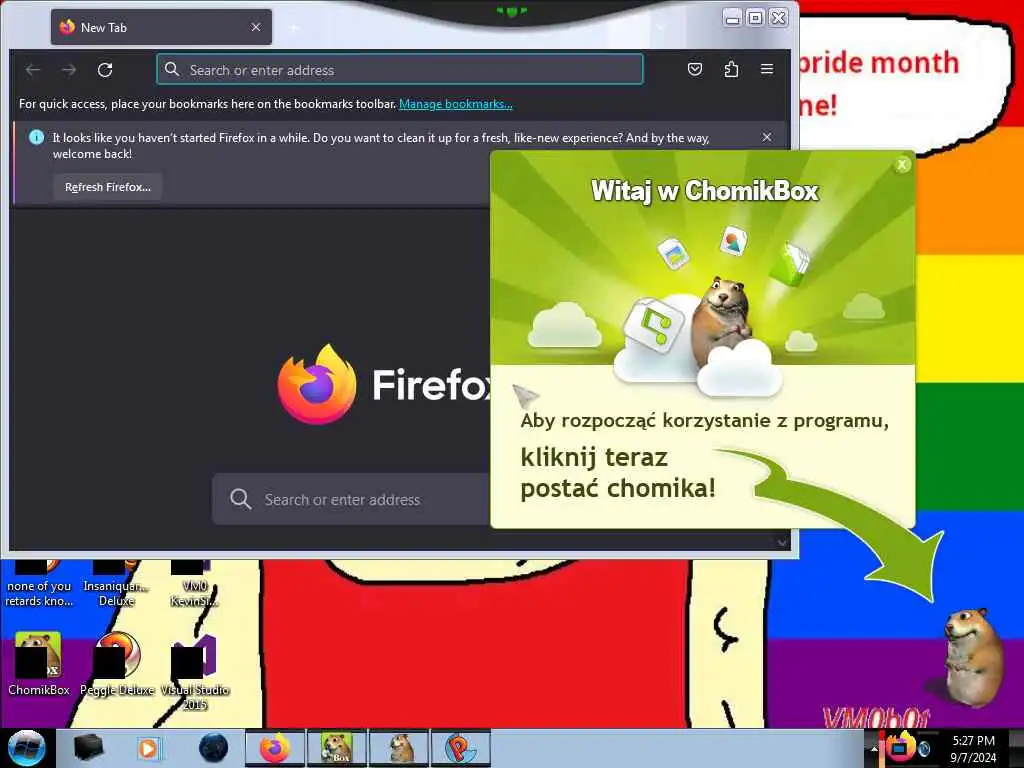This screenshot has height=768, width=1024.
Task: Open the volume icon in system tray
Action: 925,748
